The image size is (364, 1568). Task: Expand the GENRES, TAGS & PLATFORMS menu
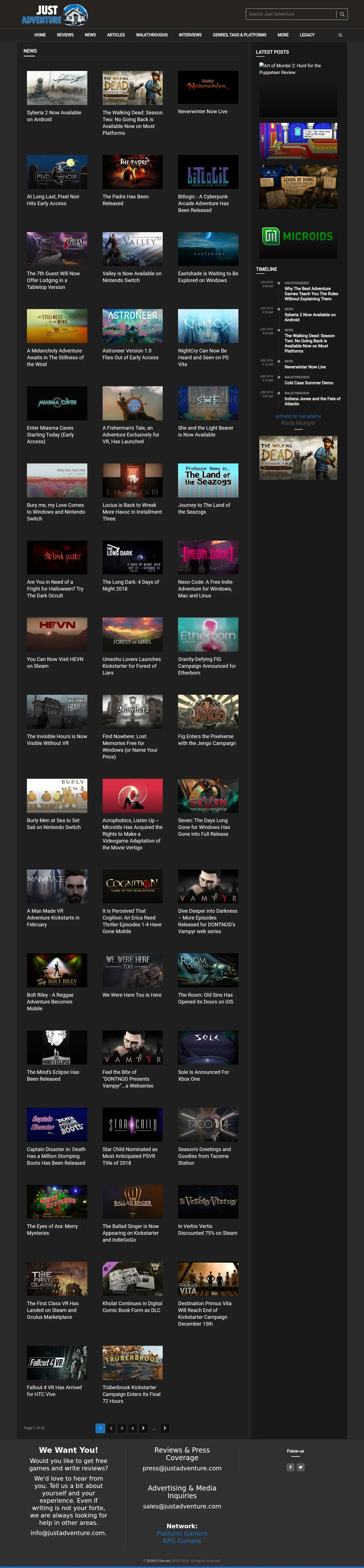tap(240, 35)
